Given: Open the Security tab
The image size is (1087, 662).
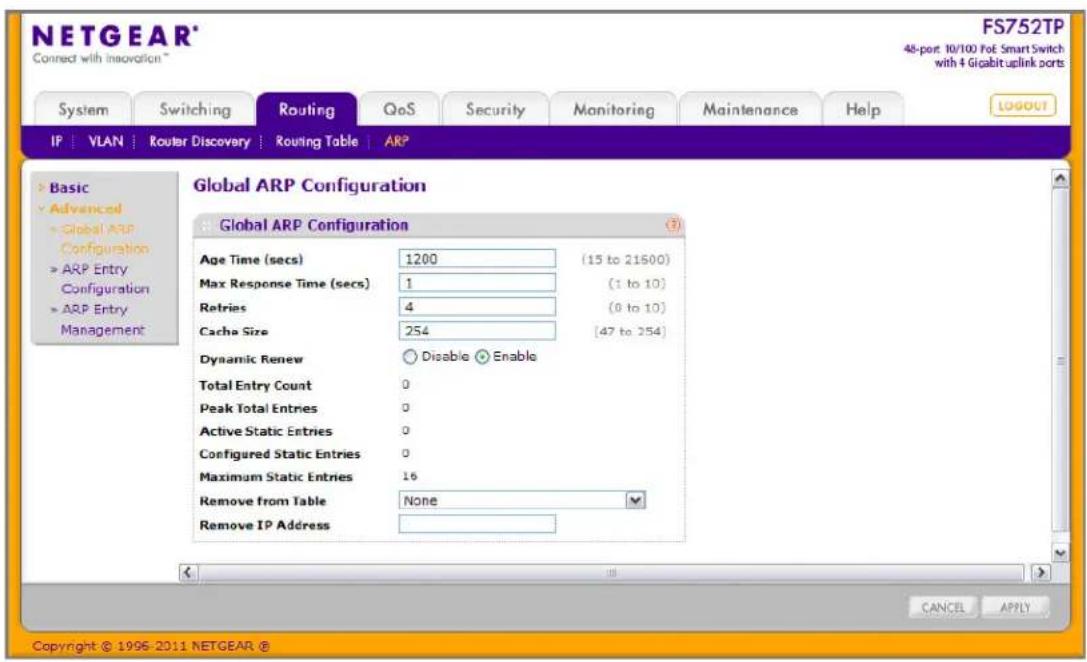Looking at the screenshot, I should 495,110.
